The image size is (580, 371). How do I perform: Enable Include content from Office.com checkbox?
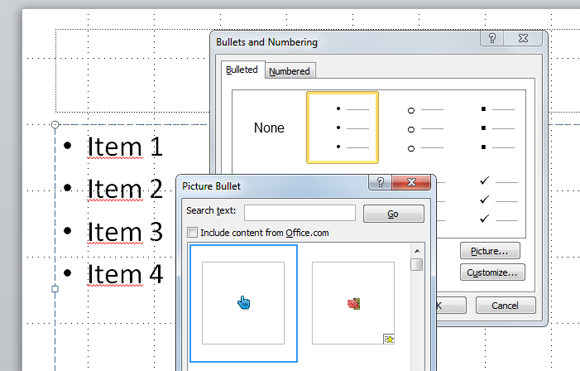point(193,233)
